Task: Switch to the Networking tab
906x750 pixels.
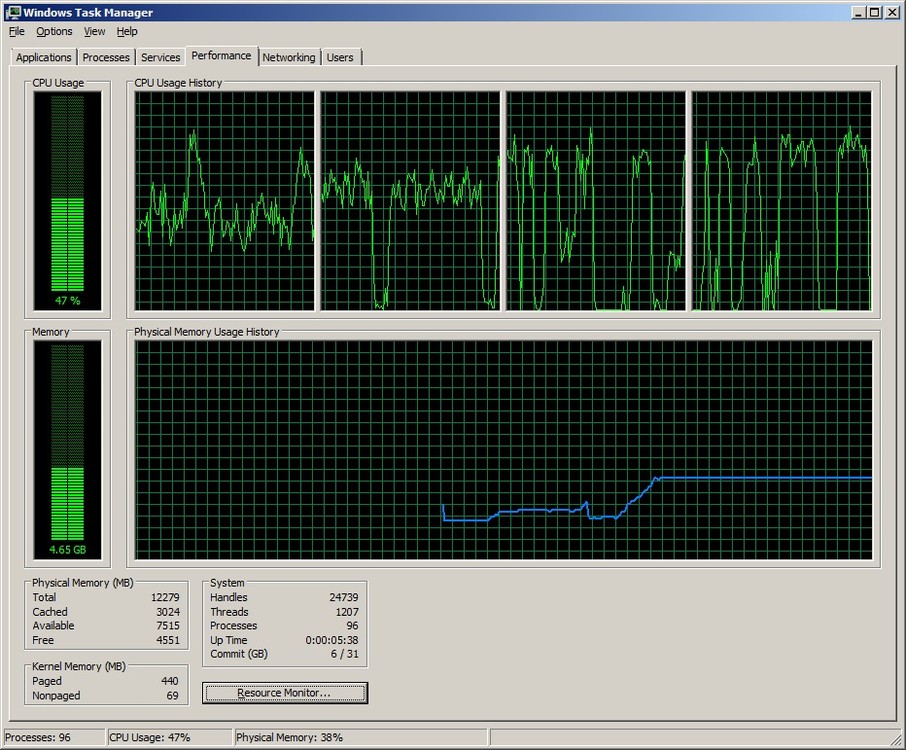Action: tap(289, 57)
